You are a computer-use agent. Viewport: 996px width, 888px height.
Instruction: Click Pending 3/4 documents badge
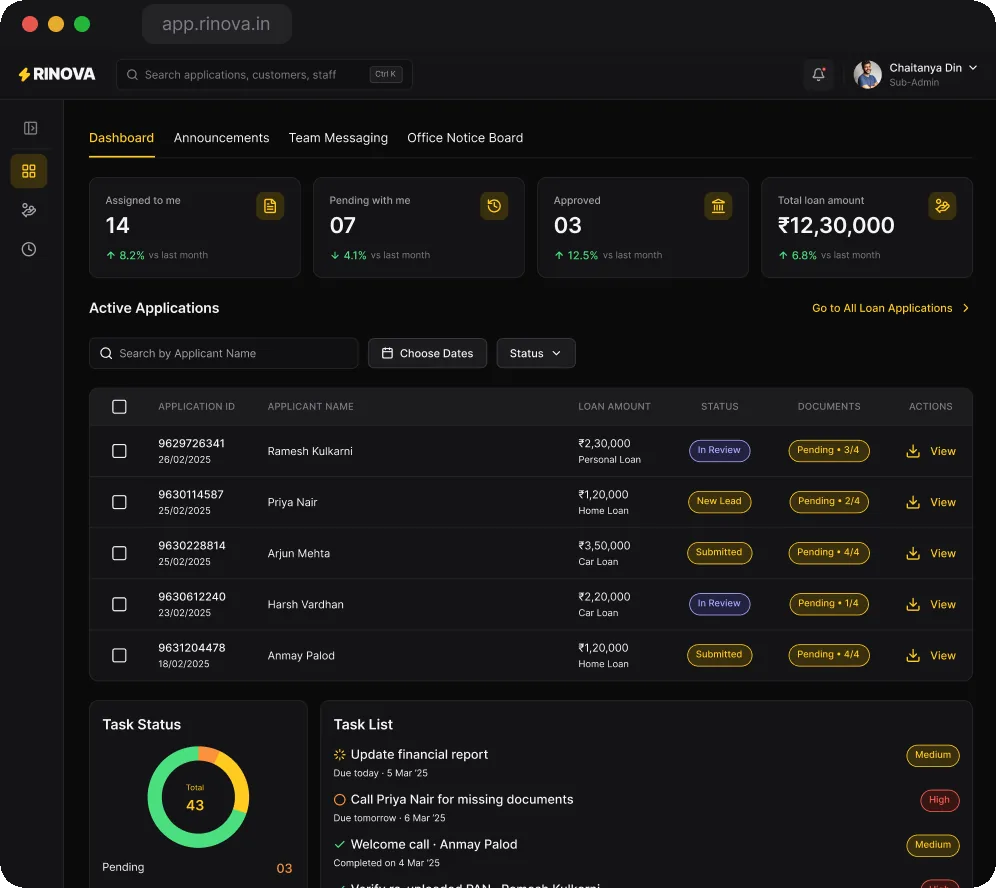pyautogui.click(x=828, y=450)
